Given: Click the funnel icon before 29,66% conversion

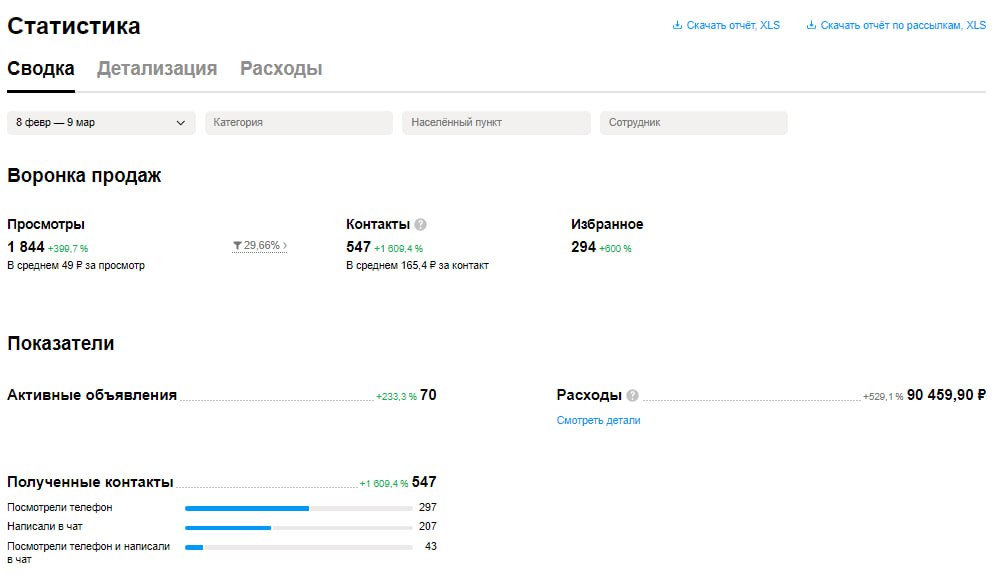Looking at the screenshot, I should pyautogui.click(x=237, y=245).
